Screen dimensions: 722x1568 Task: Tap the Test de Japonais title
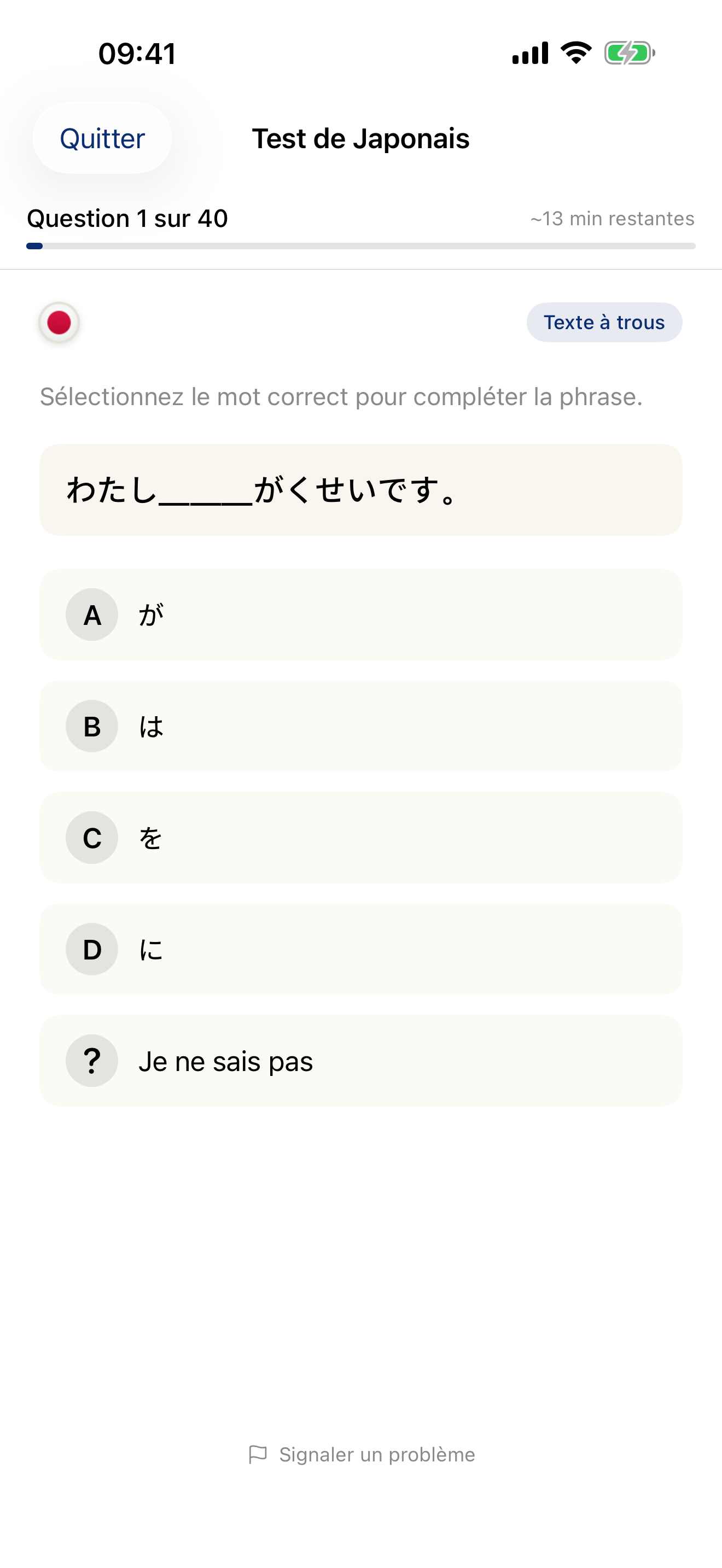coord(361,138)
